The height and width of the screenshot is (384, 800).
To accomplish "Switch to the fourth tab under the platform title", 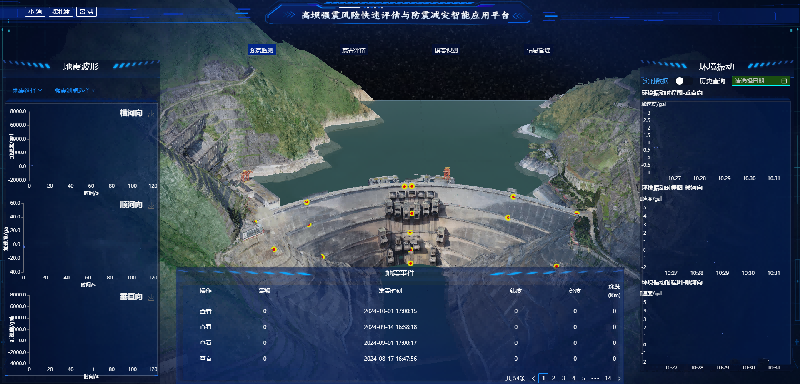I will point(538,50).
